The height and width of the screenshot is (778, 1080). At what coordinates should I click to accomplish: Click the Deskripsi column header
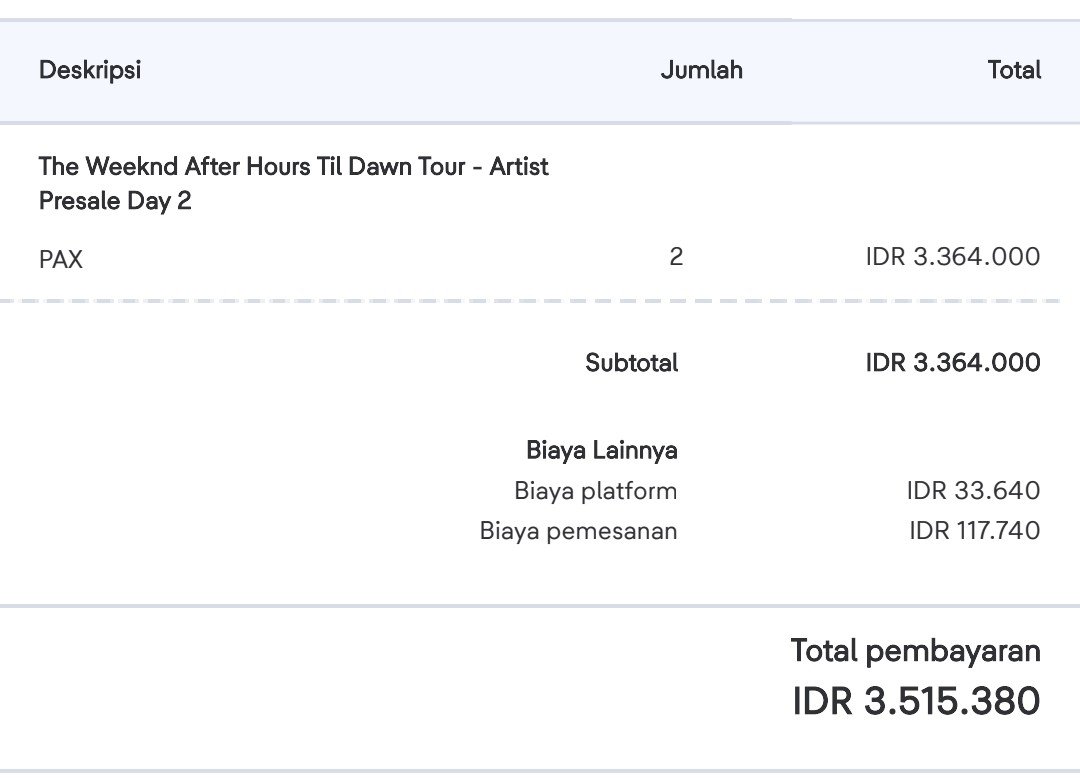[90, 70]
